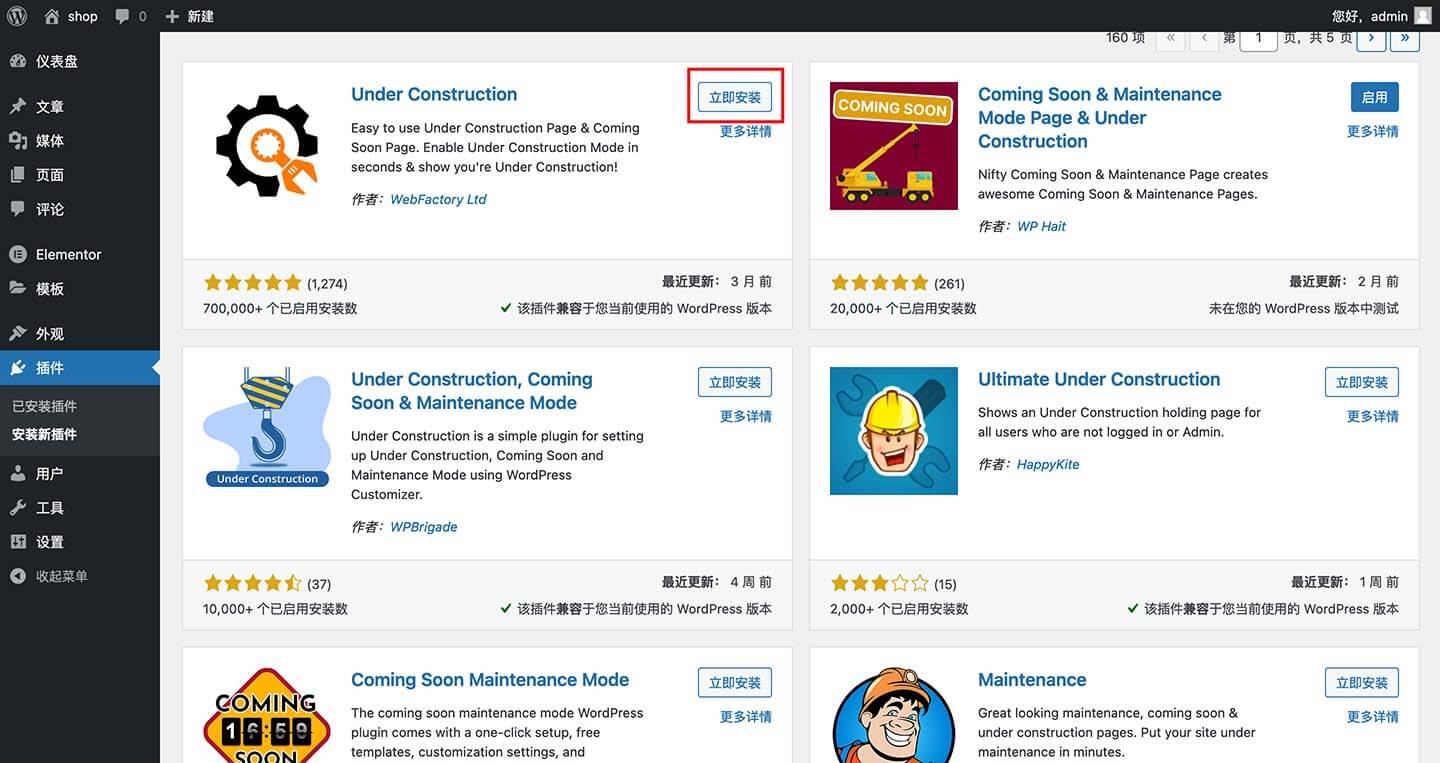Install Under Construction, Coming Soon & Maintenance Mode
Screen dimensions: 1440x763
pos(735,382)
